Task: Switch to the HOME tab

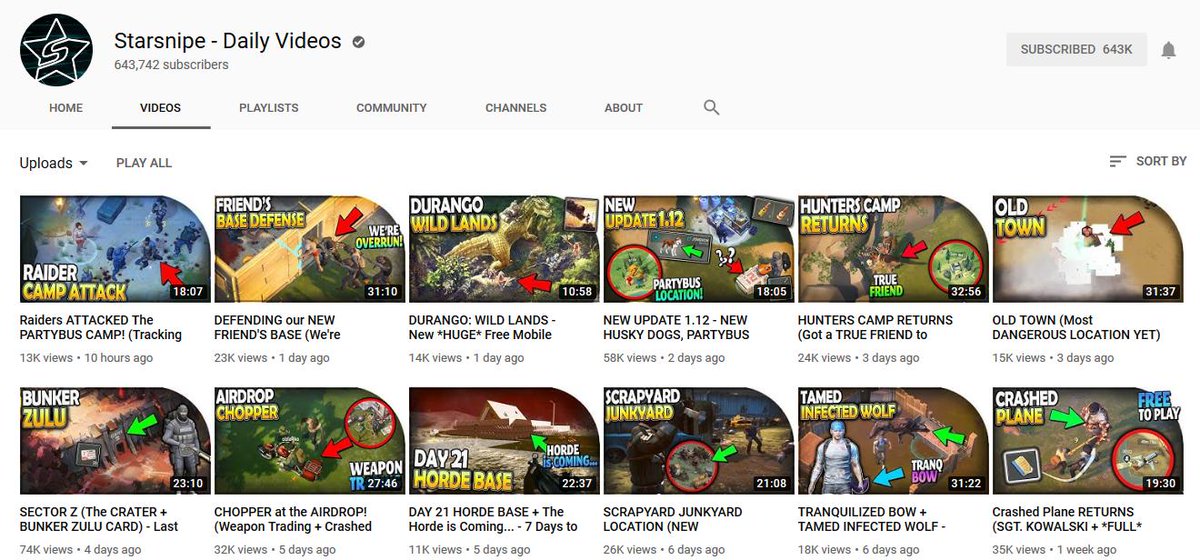Action: [66, 108]
